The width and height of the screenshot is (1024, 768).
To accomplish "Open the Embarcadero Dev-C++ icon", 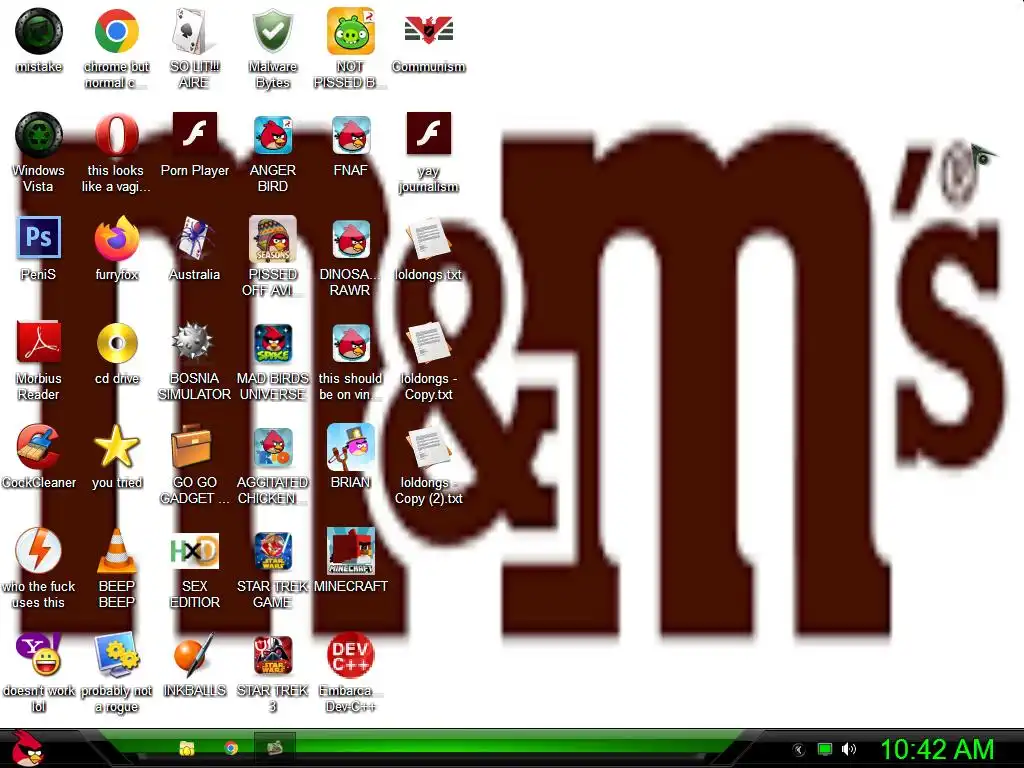I will 351,655.
